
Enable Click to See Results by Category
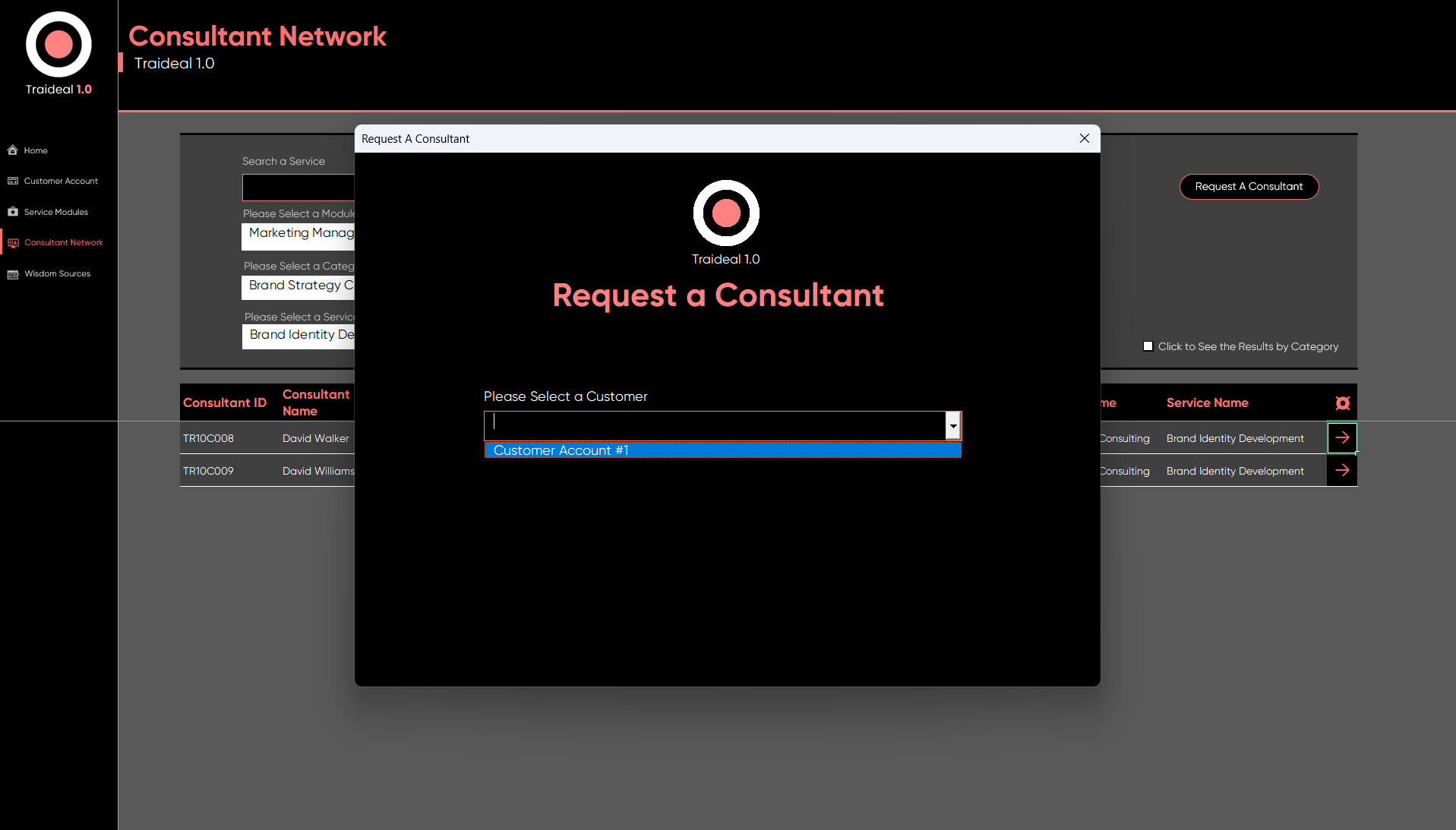(x=1148, y=346)
